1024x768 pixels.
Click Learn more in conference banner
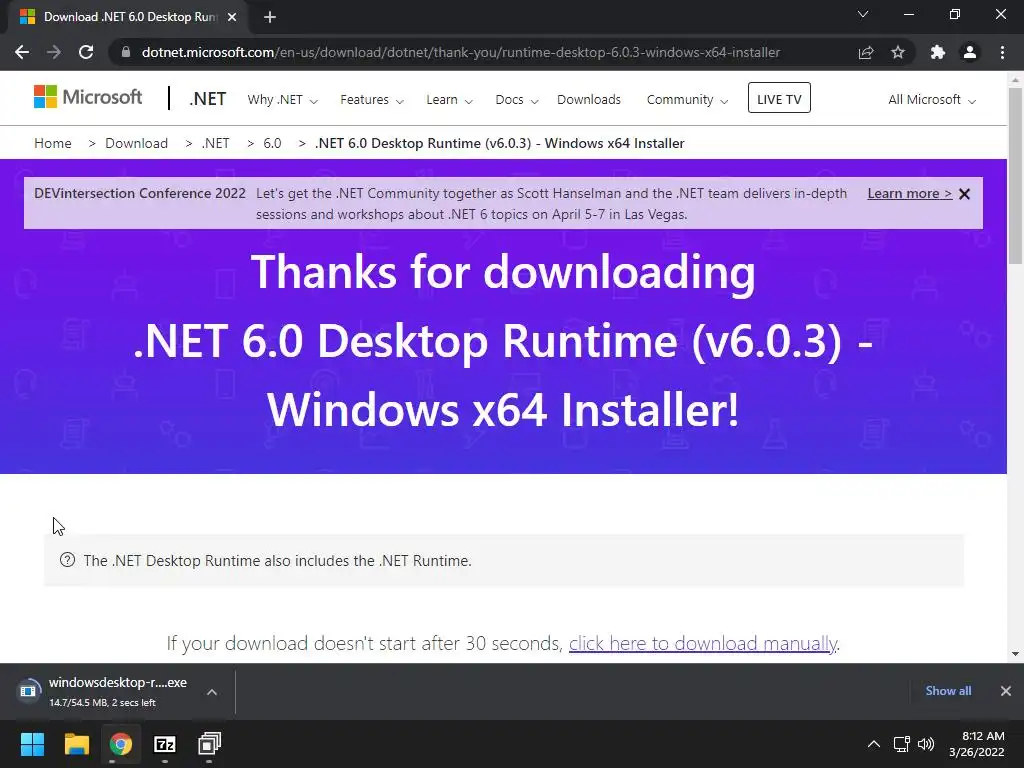pos(910,193)
